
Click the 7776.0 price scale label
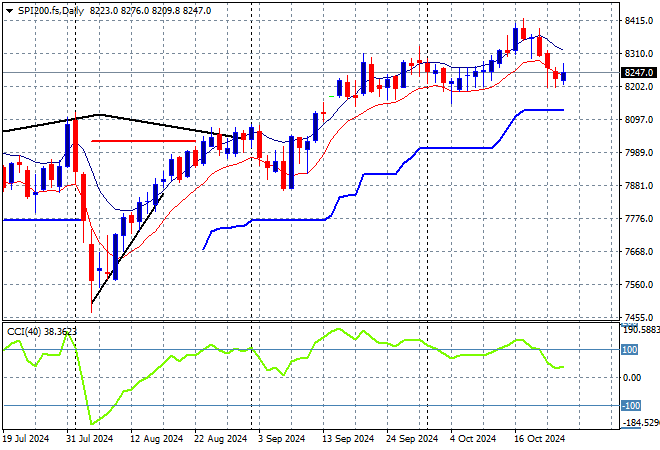click(639, 219)
